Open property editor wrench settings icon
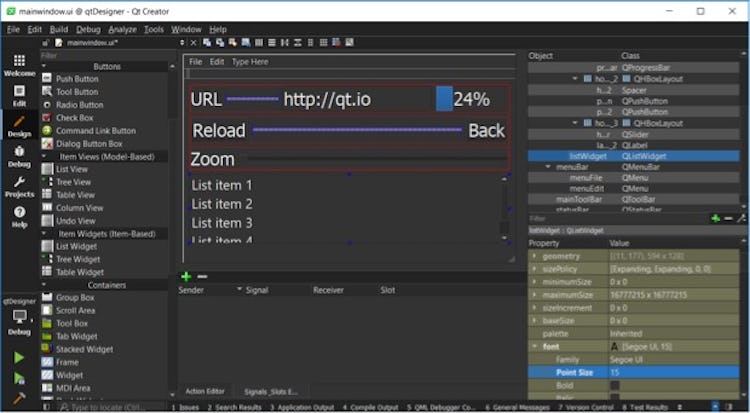Screen dimensions: 750x413 741,218
